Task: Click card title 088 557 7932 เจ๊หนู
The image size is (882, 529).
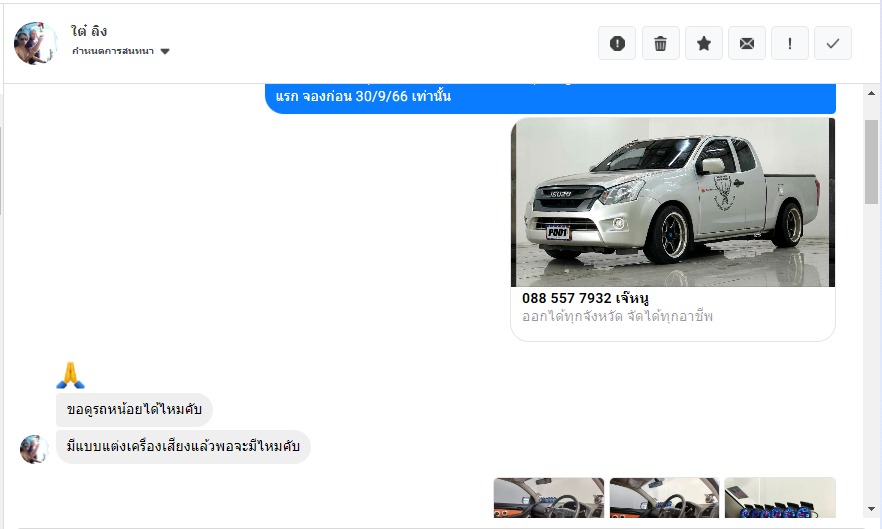Action: coord(585,298)
